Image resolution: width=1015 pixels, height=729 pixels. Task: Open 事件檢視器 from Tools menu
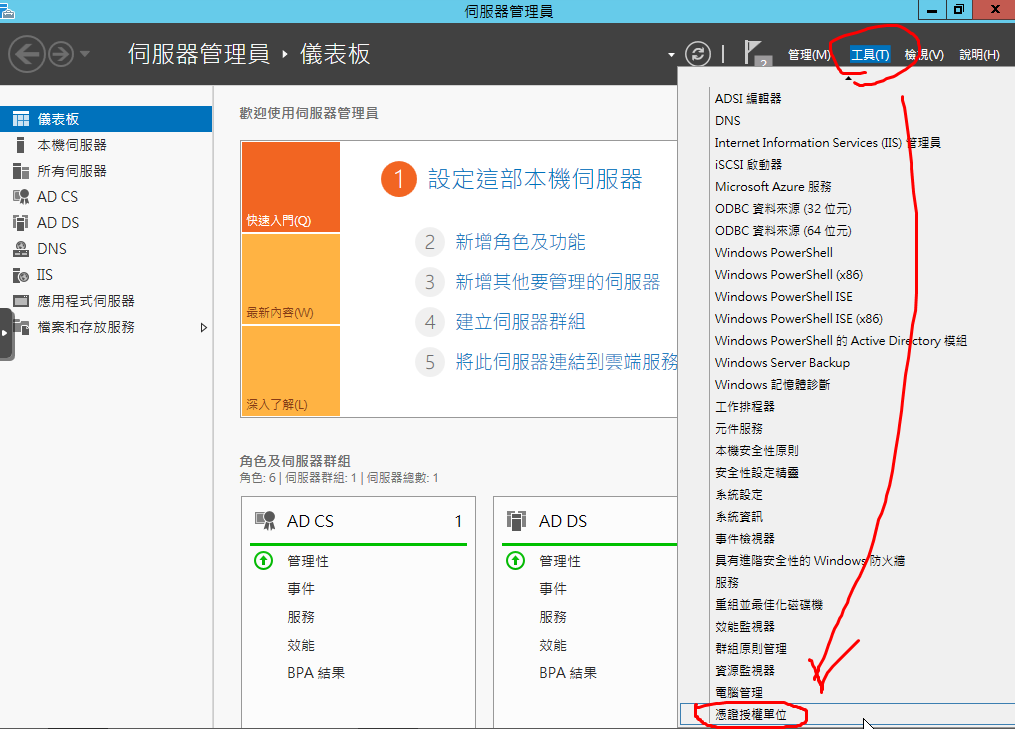(x=744, y=539)
